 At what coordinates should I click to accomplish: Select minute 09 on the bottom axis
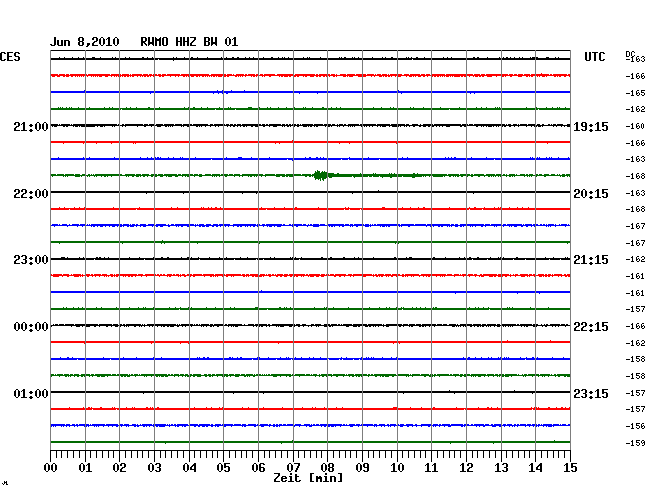(362, 468)
